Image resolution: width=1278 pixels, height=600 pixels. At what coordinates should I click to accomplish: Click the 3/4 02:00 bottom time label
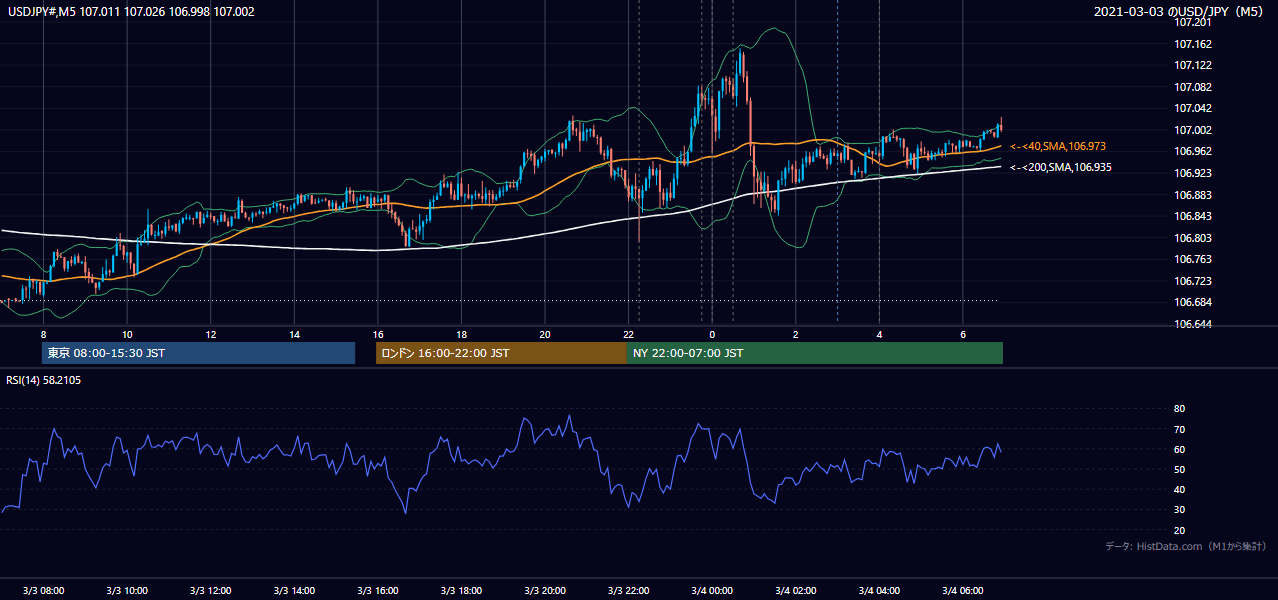[x=796, y=590]
